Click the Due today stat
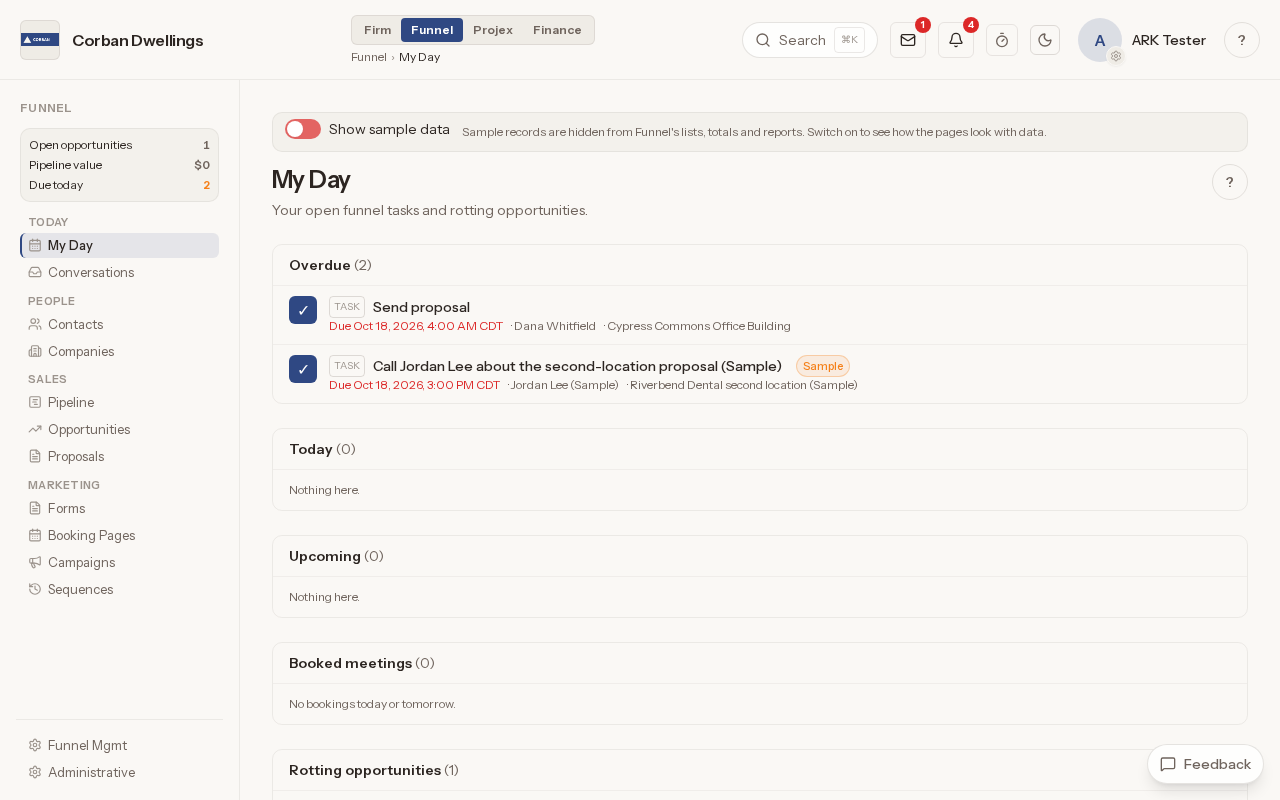 pos(119,185)
